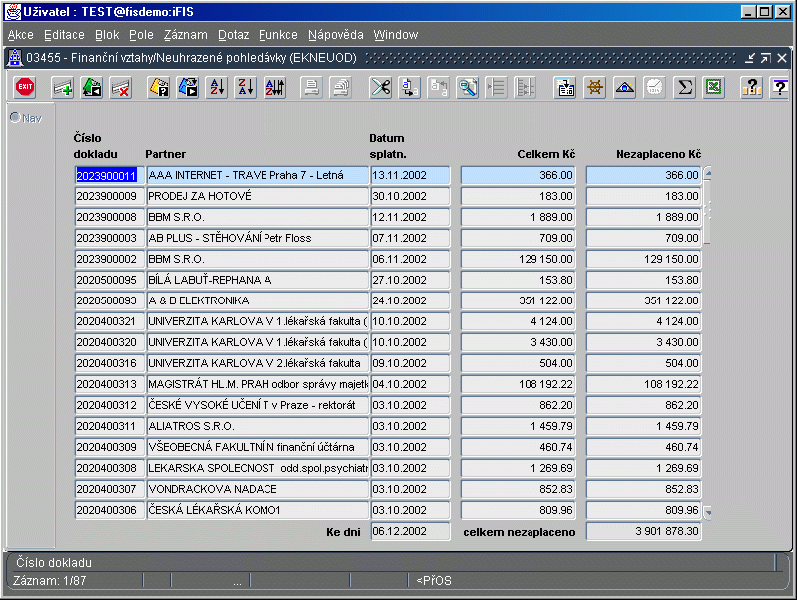Click the scissors cut icon
Image resolution: width=797 pixels, height=600 pixels.
[x=381, y=87]
